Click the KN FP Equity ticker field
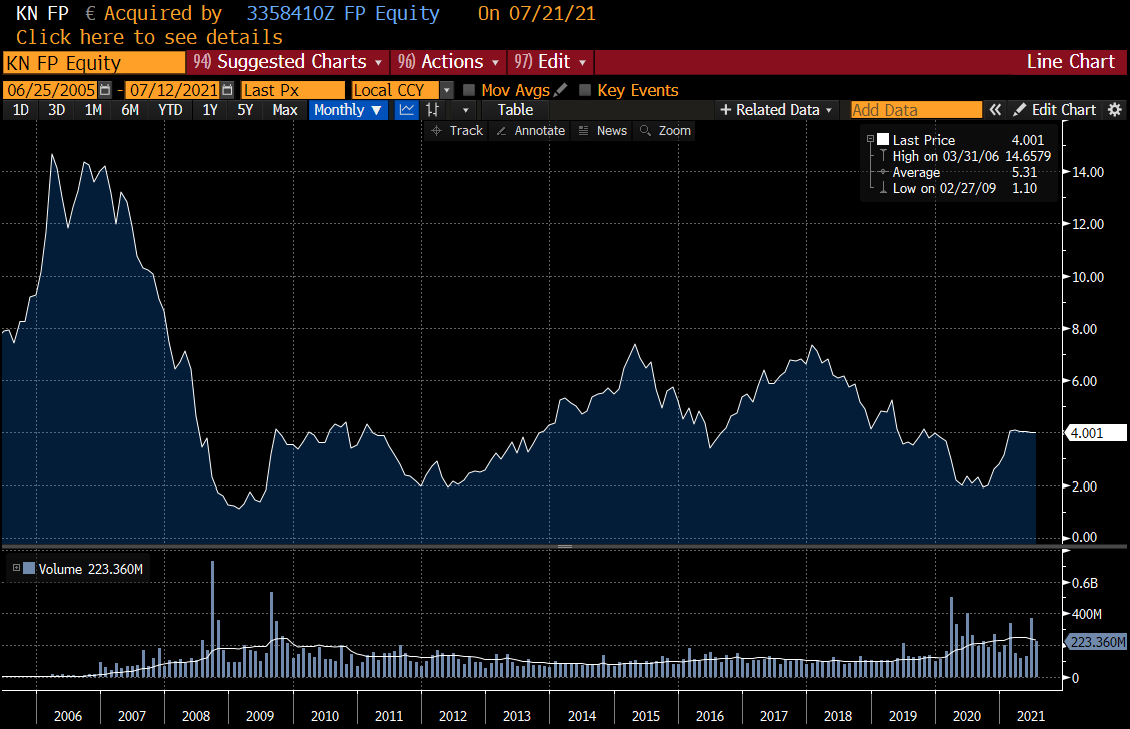 pyautogui.click(x=94, y=63)
